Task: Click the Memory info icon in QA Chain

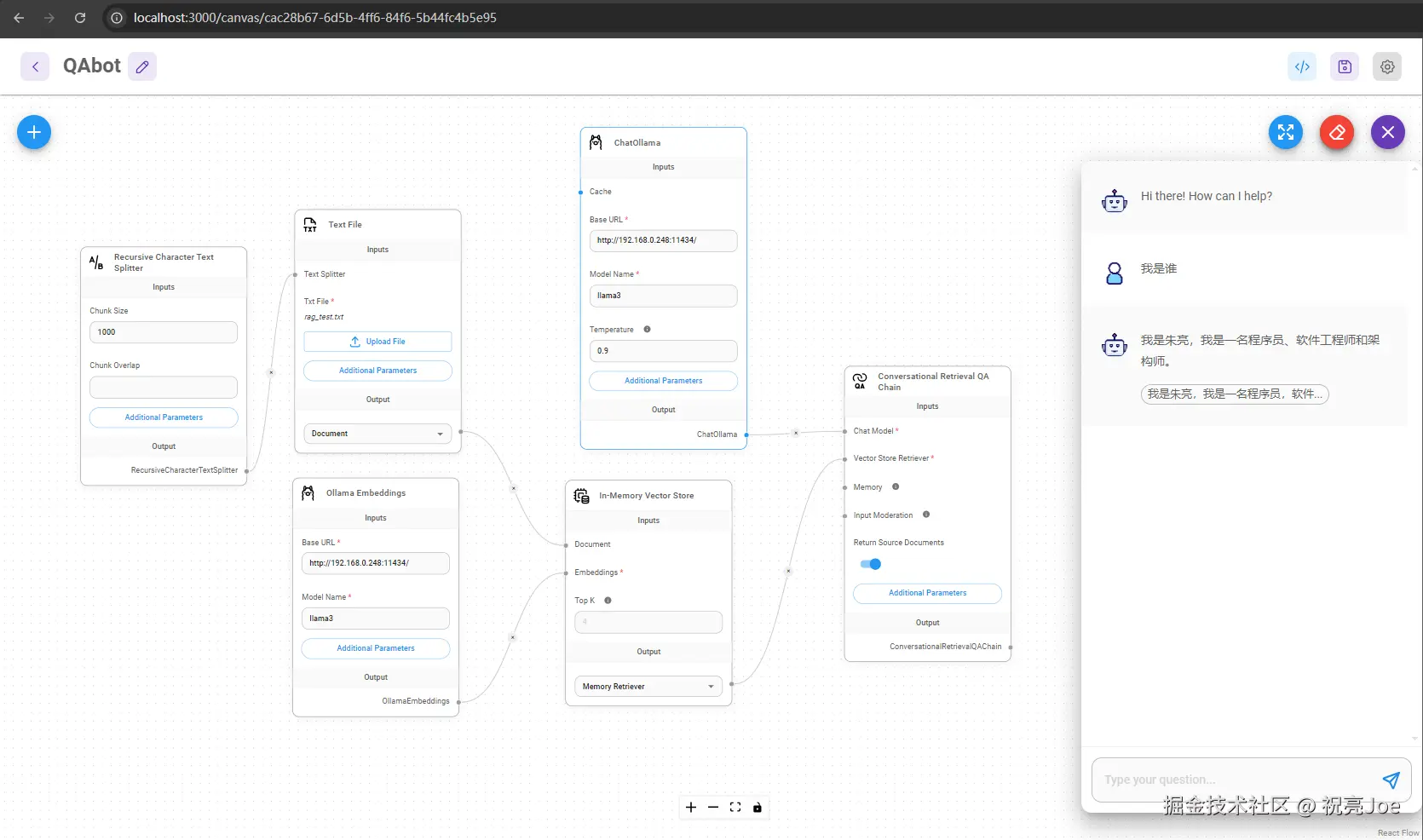Action: tap(896, 487)
